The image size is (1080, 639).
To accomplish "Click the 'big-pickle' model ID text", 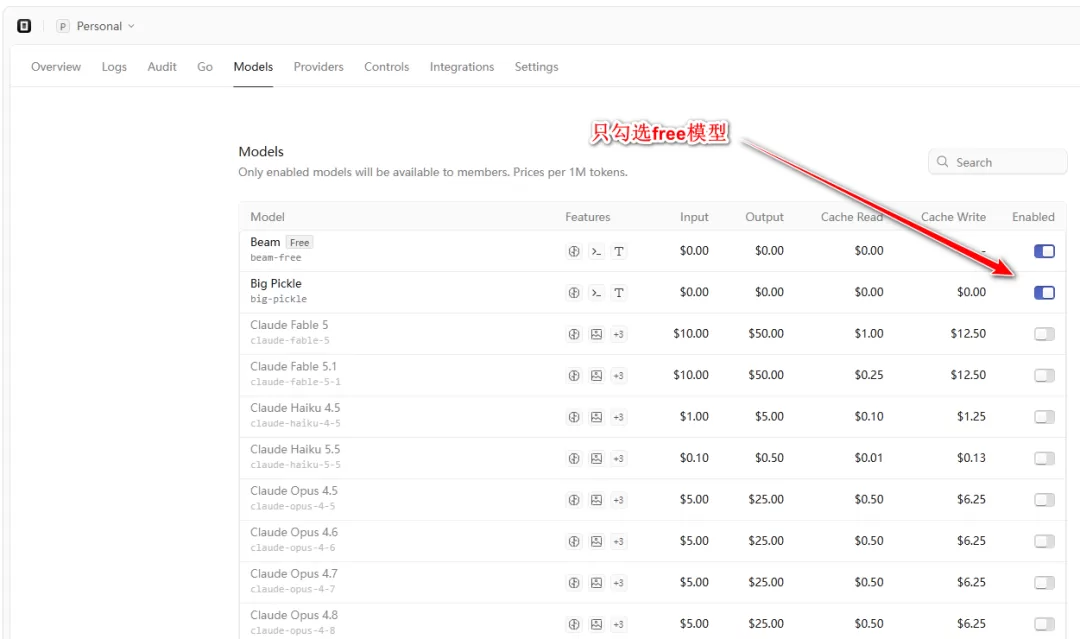I will click(x=279, y=300).
